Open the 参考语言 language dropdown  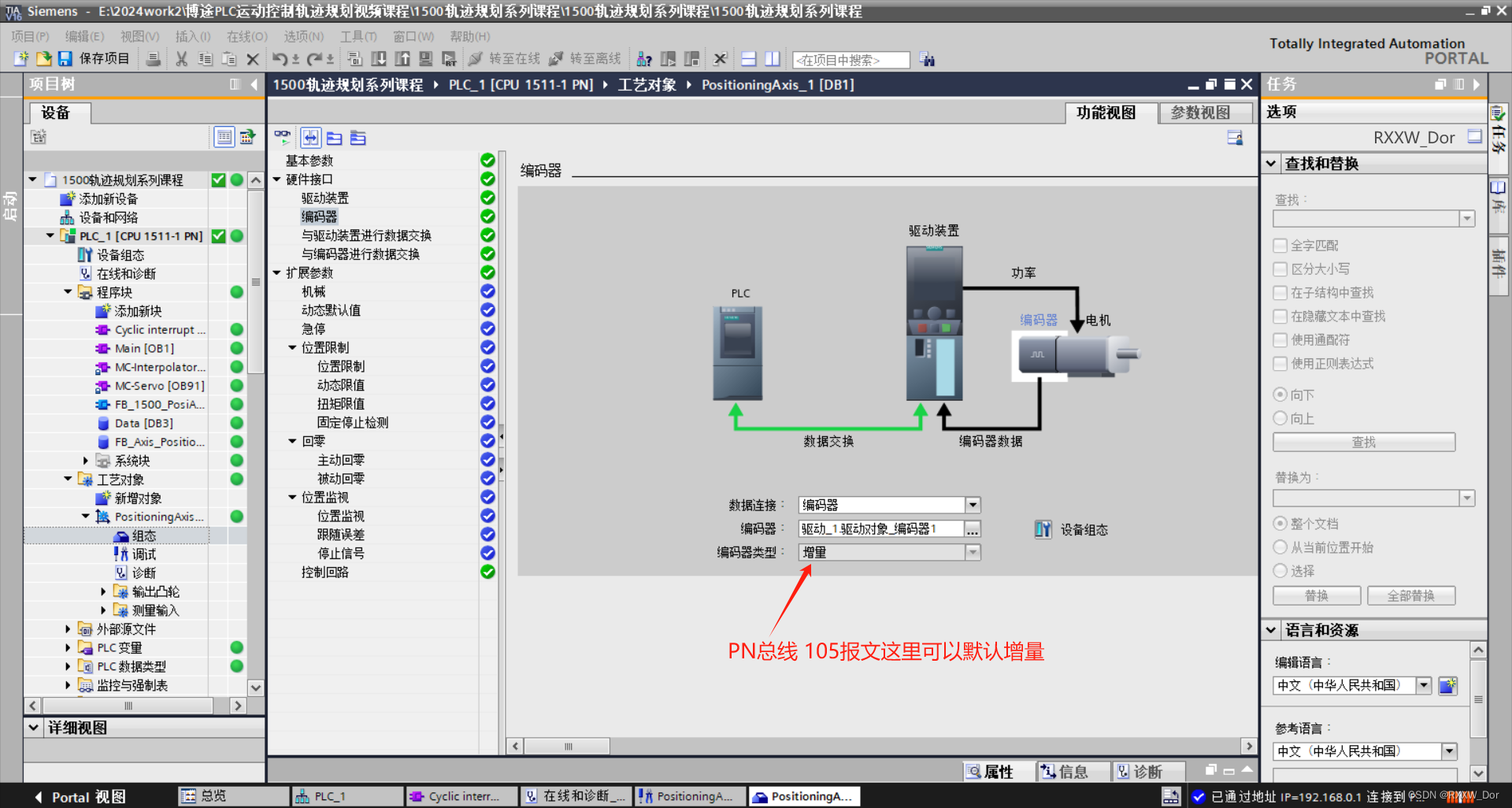(1449, 751)
